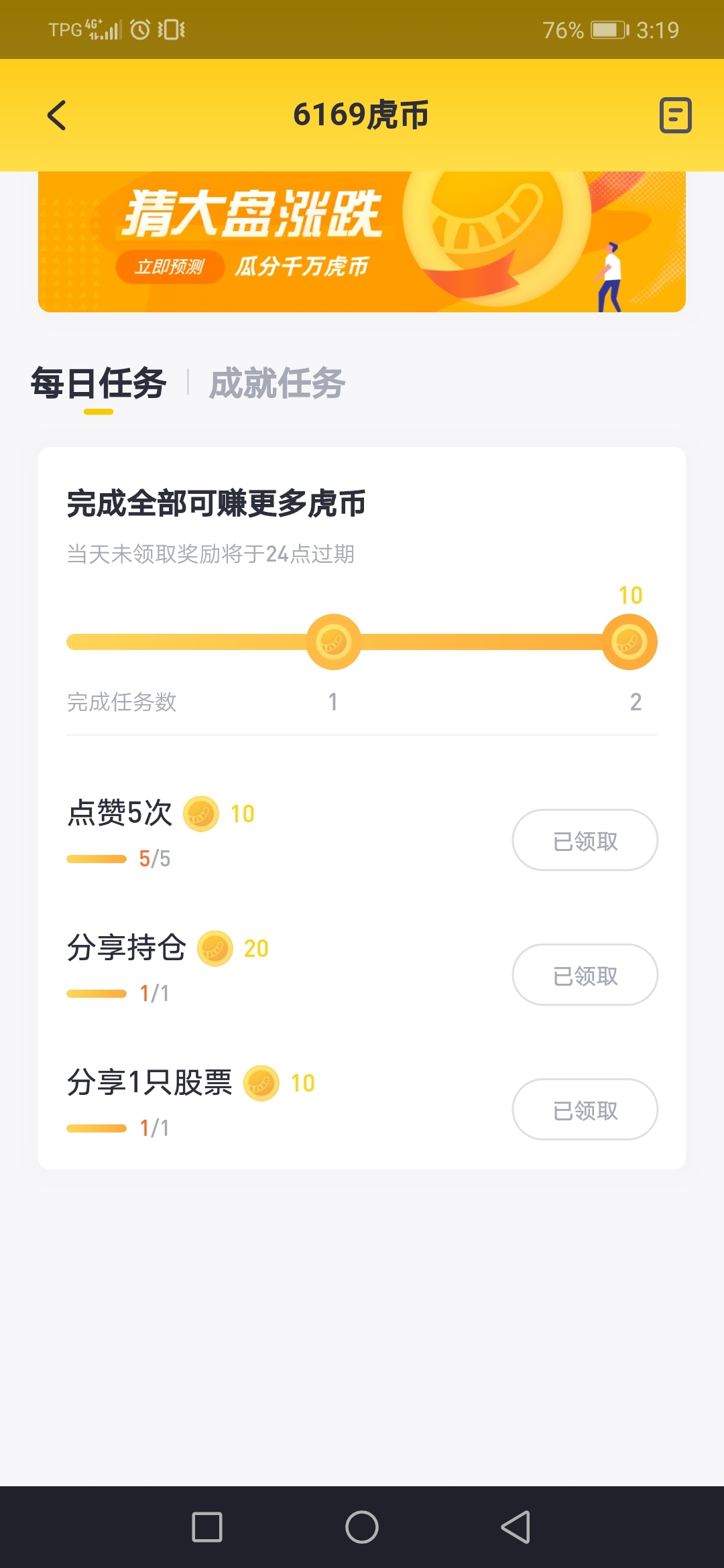Screen dimensions: 724x1568
Task: Switch to the 成就任务 tab
Action: pyautogui.click(x=277, y=384)
